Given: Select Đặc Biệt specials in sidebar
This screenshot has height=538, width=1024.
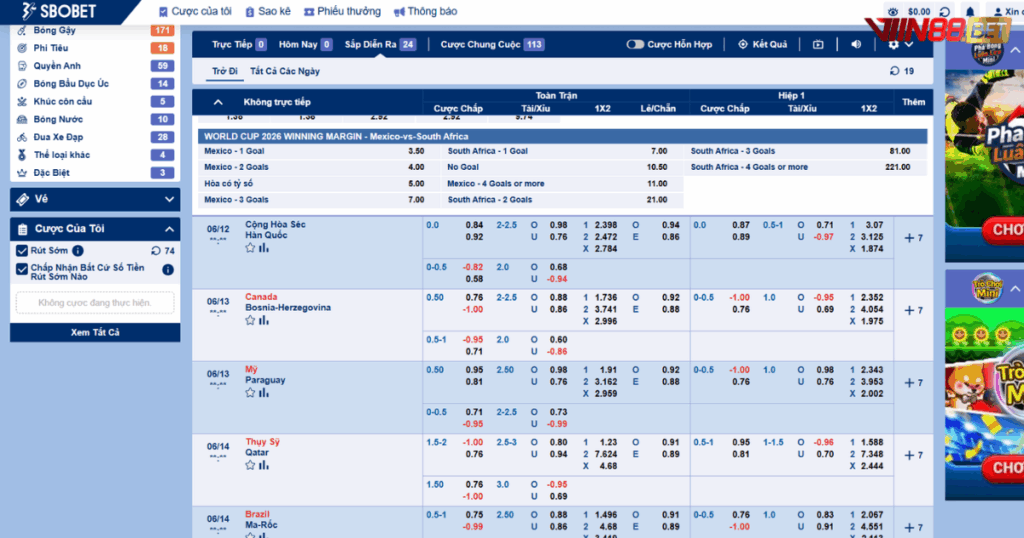Looking at the screenshot, I should (95, 172).
